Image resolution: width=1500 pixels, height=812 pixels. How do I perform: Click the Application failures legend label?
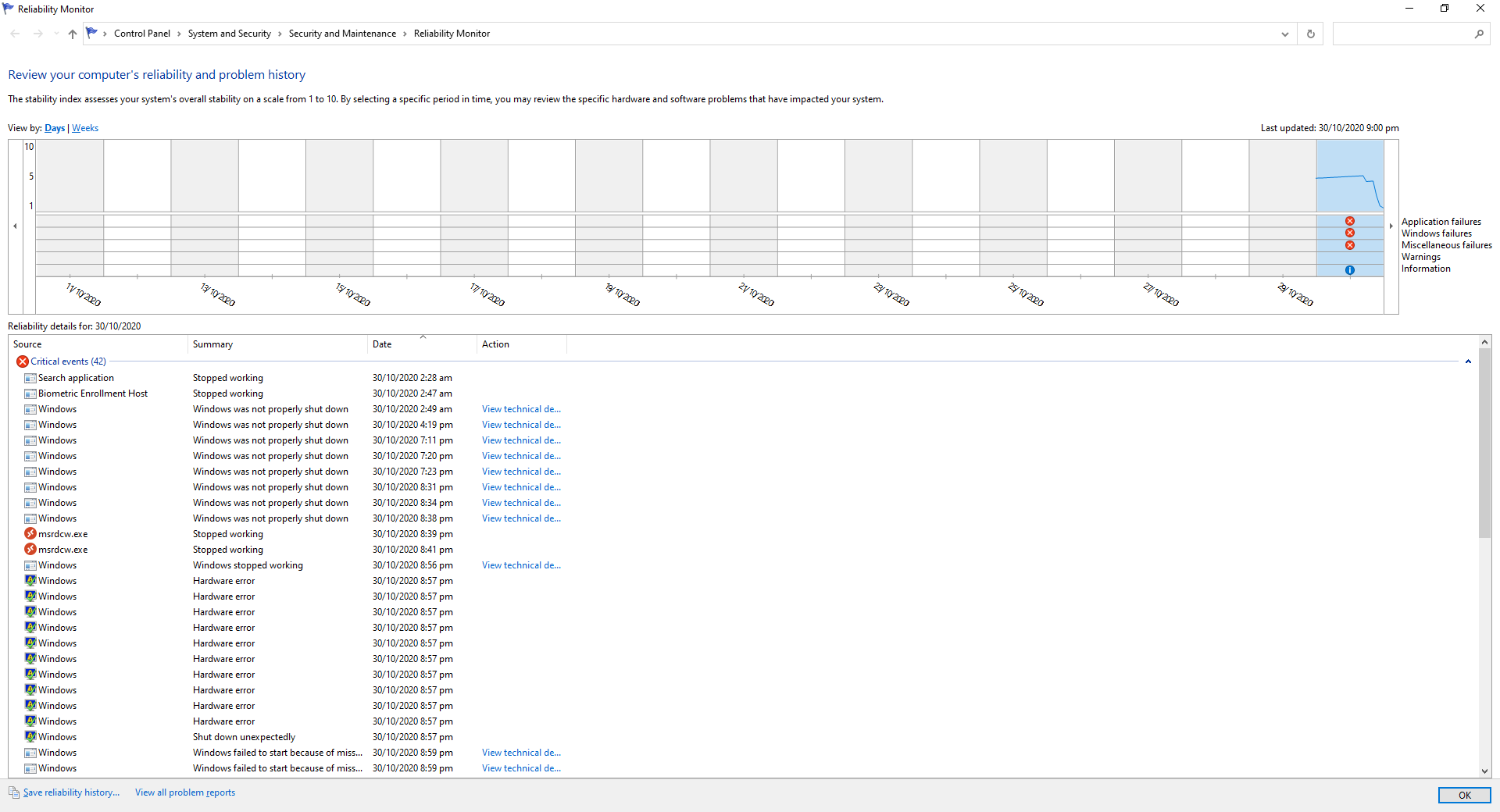click(x=1441, y=222)
